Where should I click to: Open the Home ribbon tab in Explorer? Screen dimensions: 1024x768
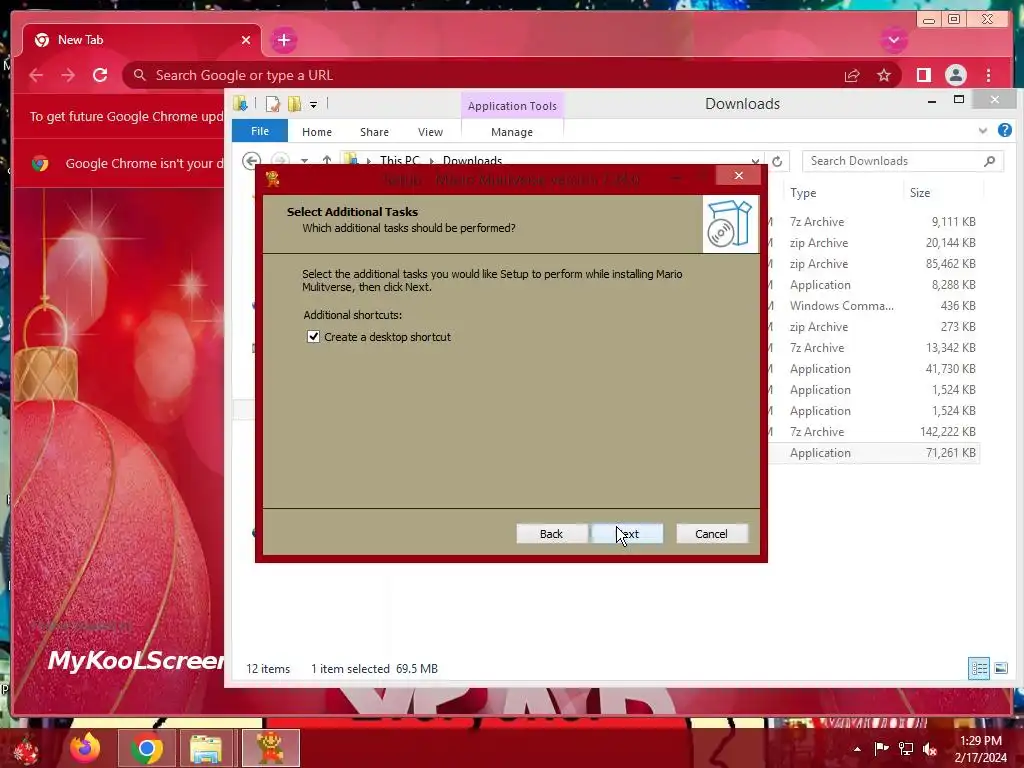[317, 132]
